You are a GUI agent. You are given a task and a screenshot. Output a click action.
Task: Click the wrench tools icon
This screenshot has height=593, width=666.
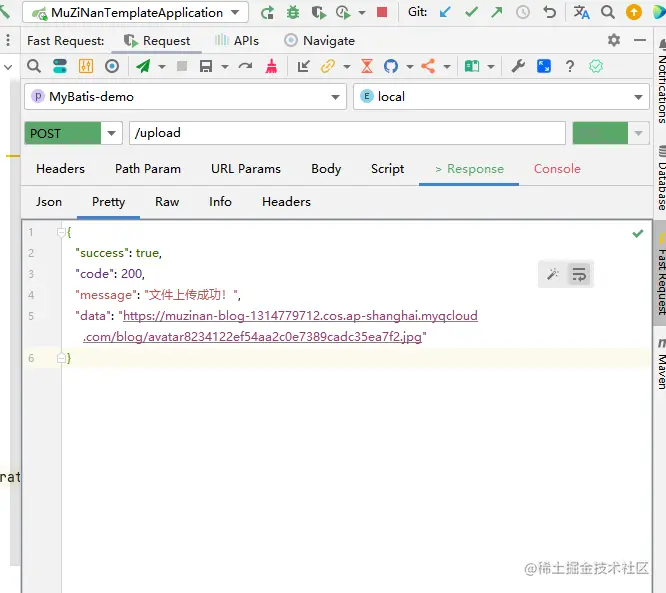[x=518, y=66]
